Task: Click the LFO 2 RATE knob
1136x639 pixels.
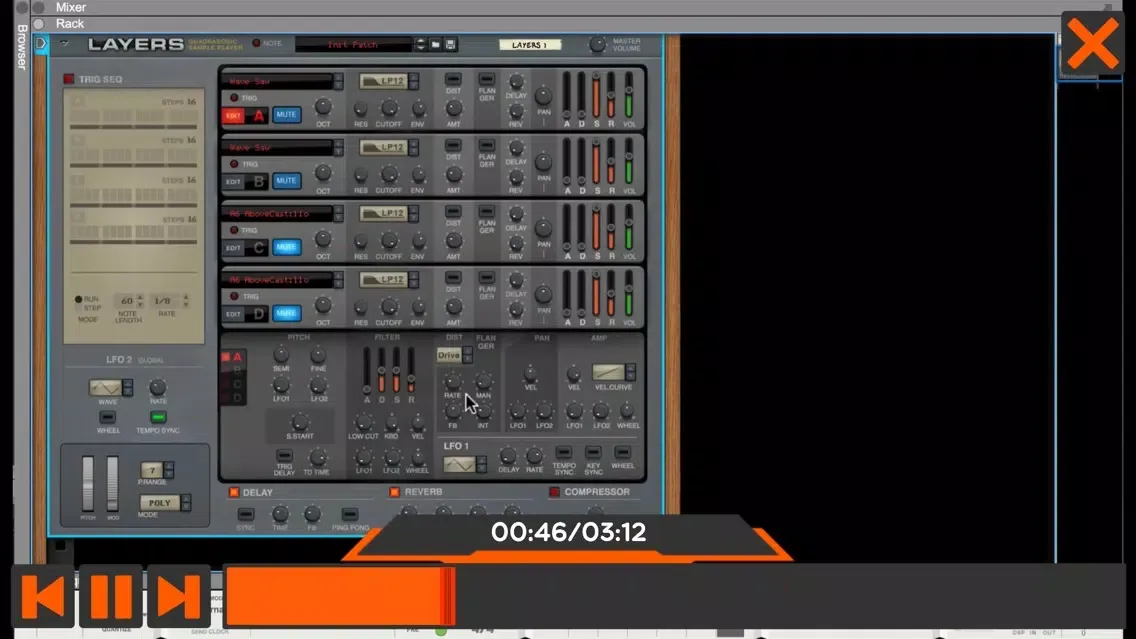Action: click(157, 388)
